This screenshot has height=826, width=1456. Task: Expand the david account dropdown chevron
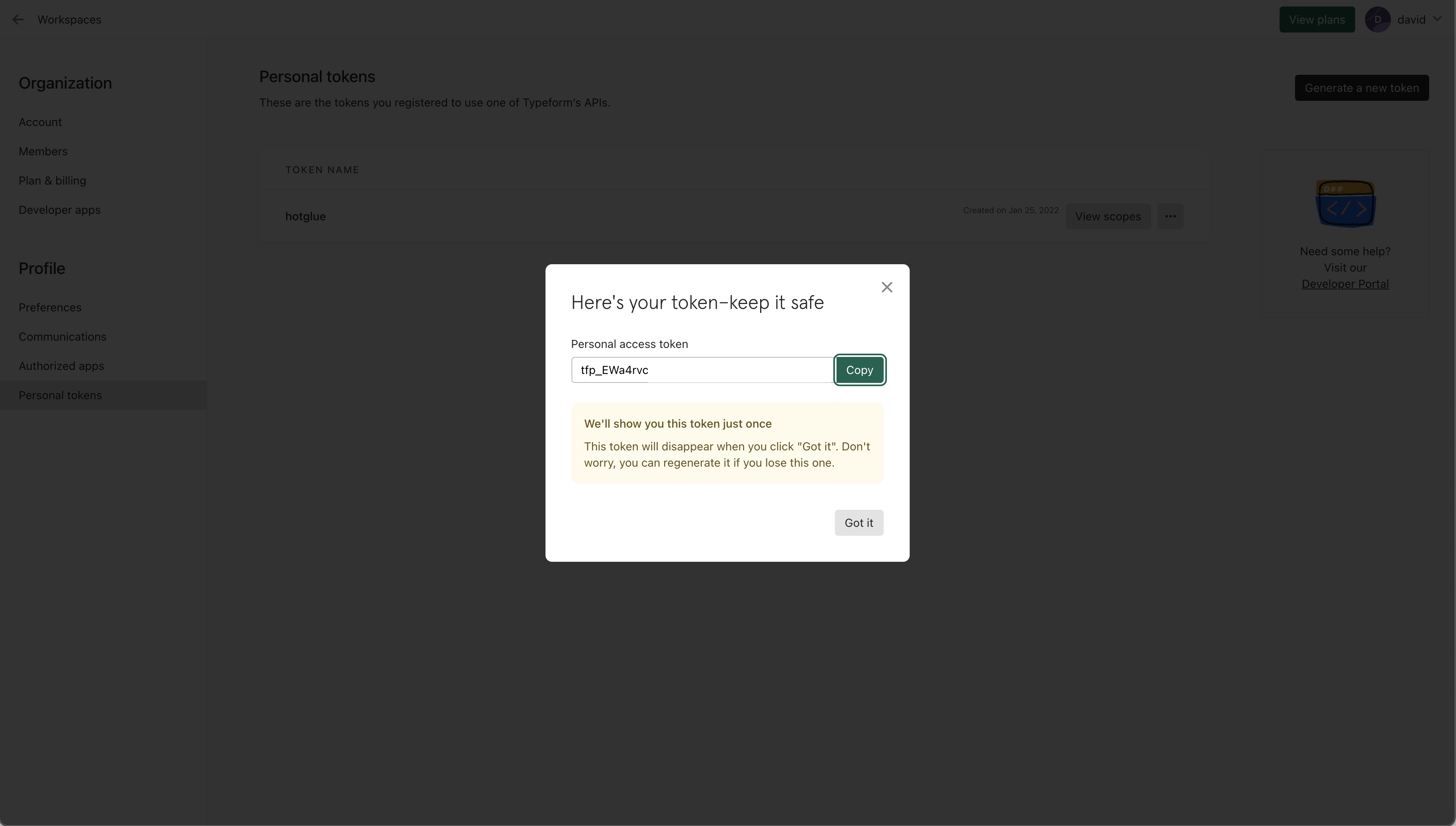click(x=1437, y=19)
